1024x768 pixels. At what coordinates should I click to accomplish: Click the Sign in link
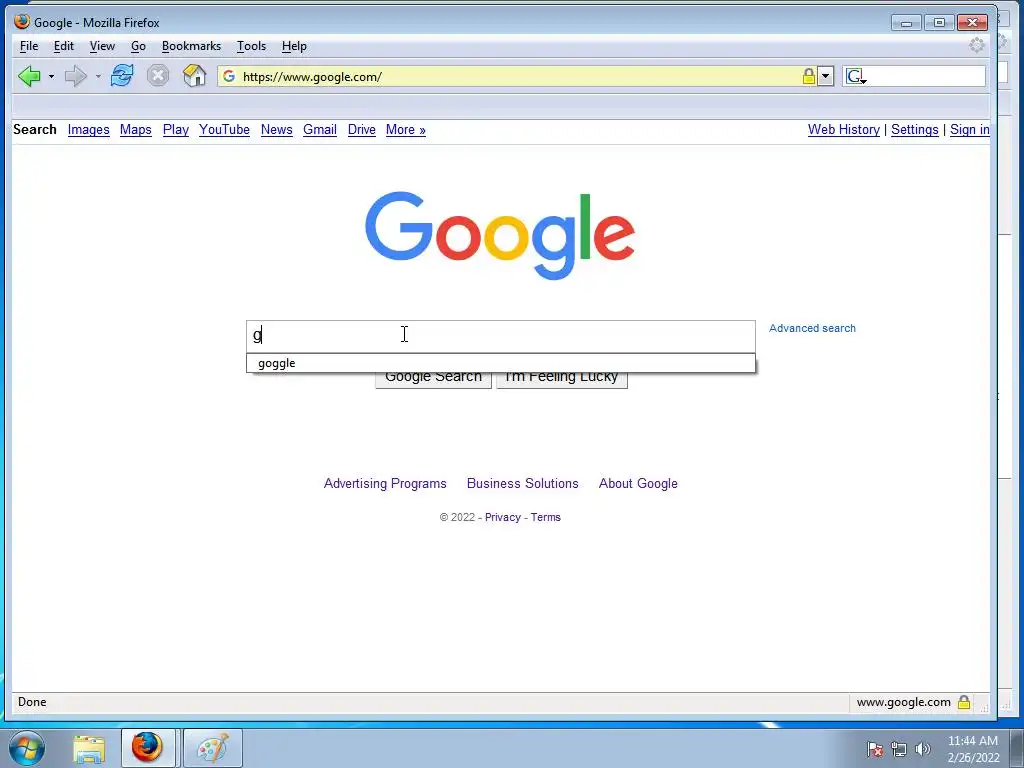pyautogui.click(x=970, y=130)
